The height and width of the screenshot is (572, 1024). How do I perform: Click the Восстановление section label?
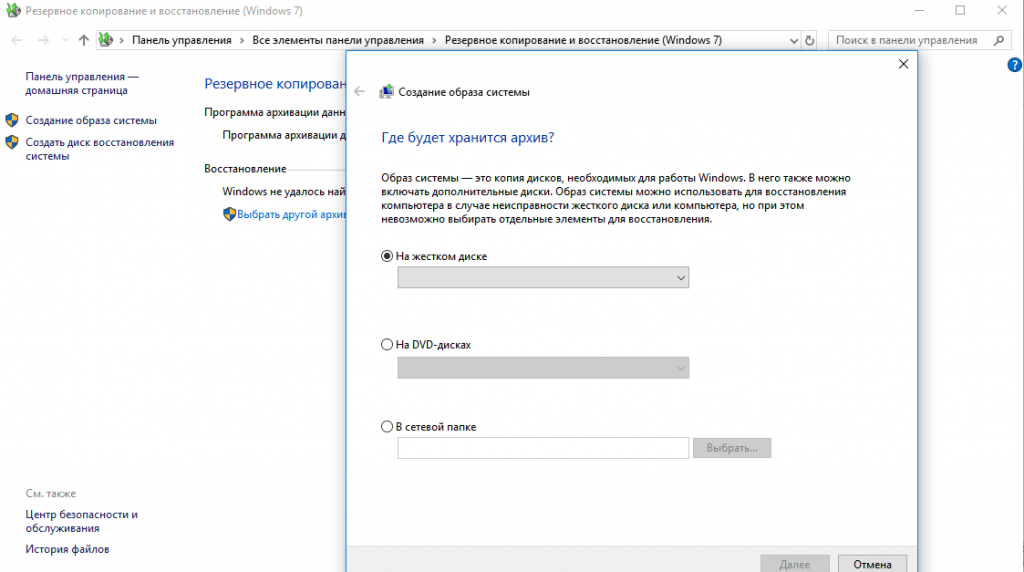245,168
